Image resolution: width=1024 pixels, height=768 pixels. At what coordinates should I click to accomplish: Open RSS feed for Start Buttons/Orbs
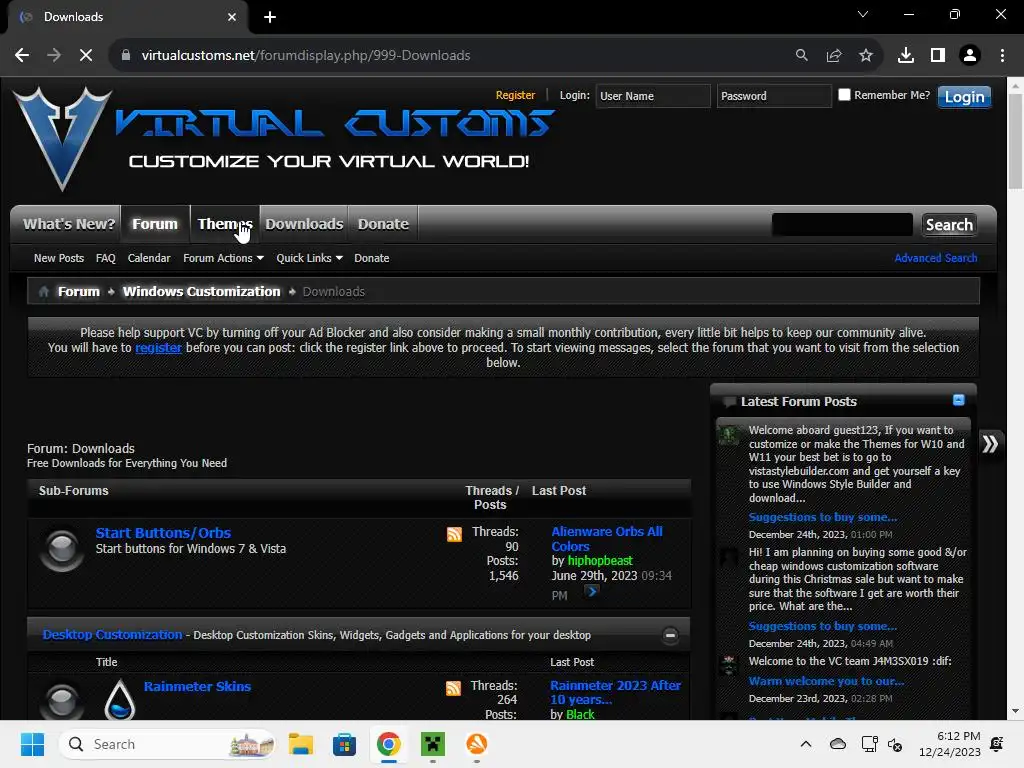[455, 534]
